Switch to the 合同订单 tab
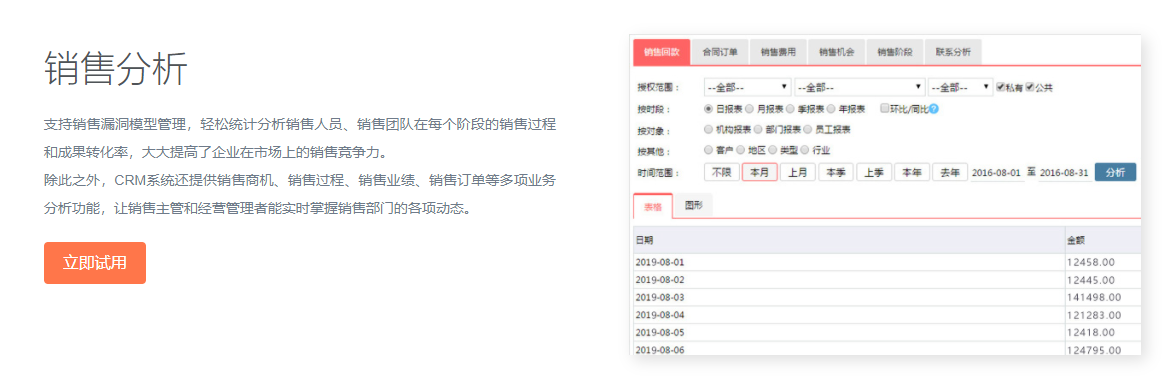 720,53
